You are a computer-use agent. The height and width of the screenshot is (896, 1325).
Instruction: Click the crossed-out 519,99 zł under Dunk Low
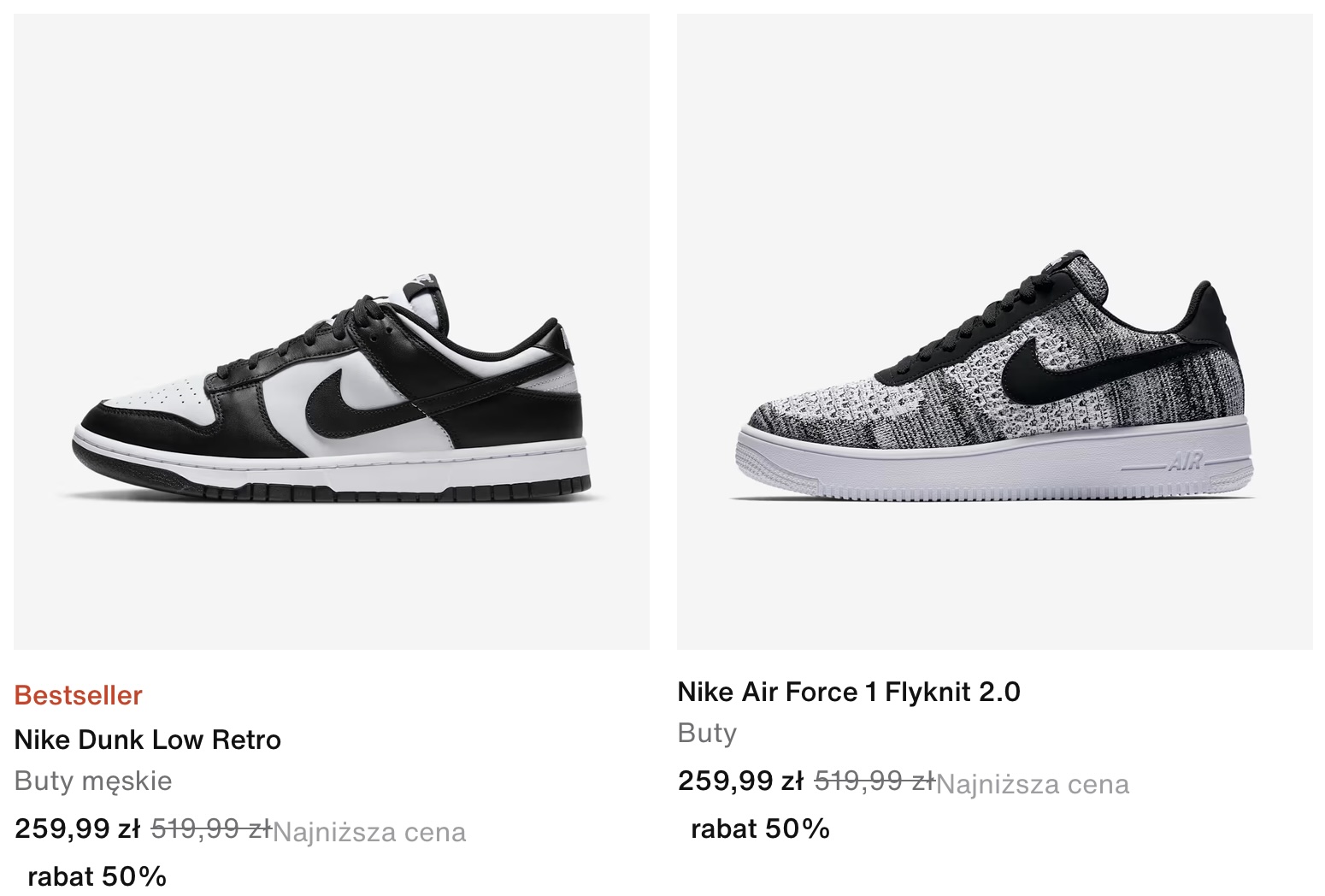pos(211,828)
